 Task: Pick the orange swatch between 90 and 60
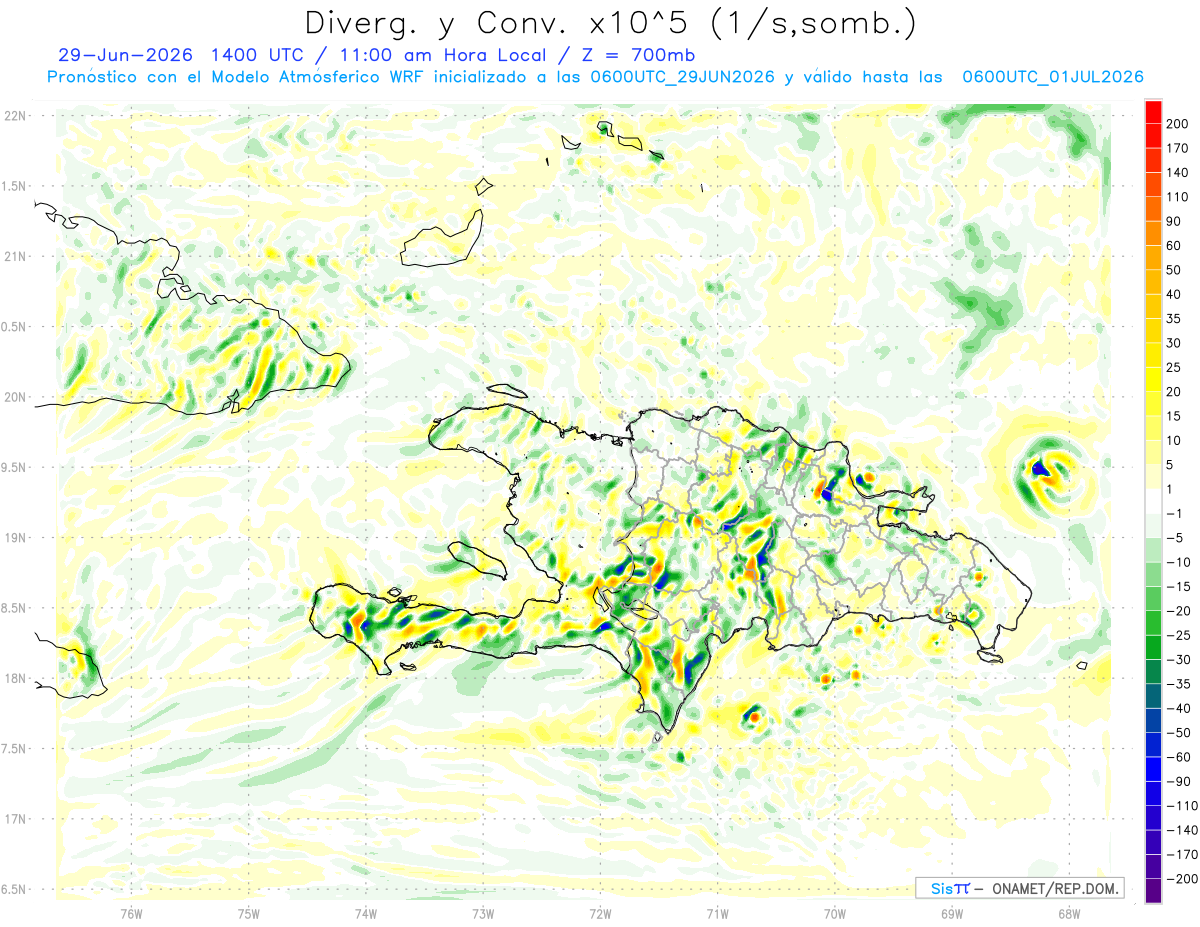[1154, 234]
